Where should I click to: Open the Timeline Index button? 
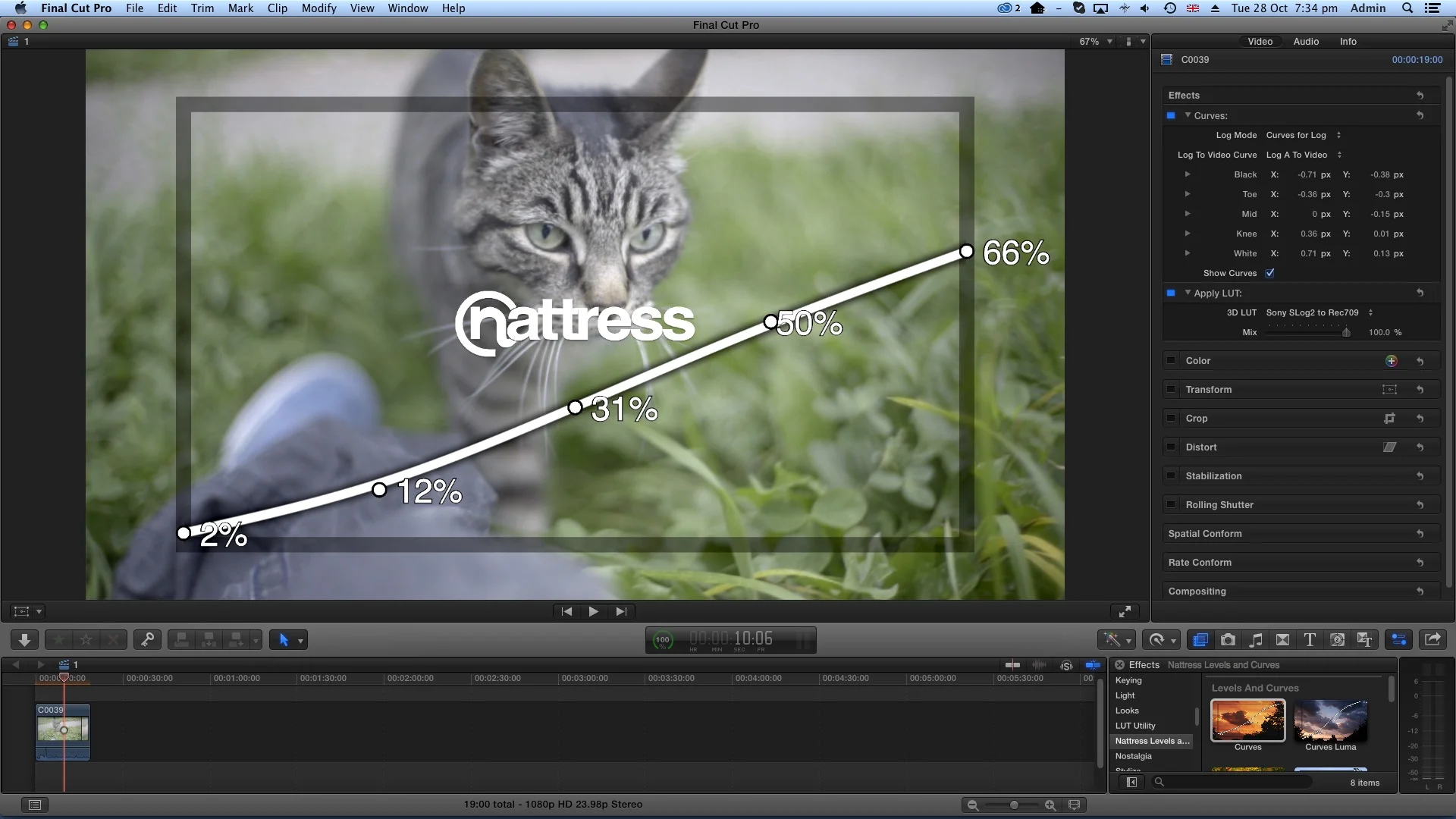33,805
